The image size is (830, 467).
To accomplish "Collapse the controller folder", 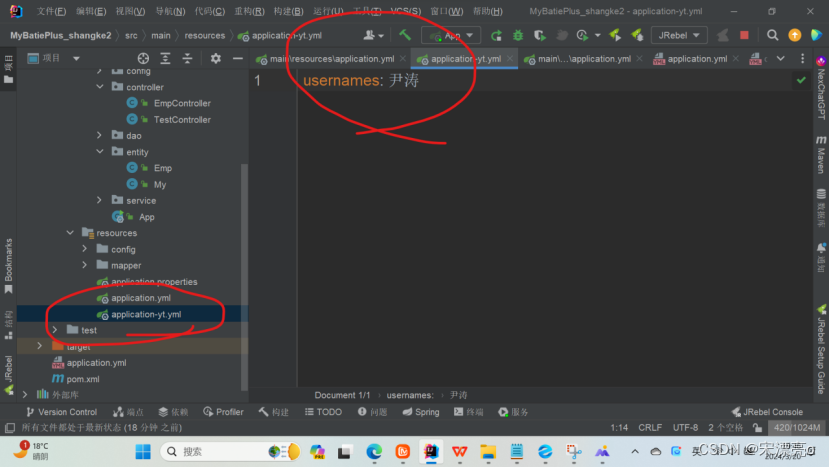I will [100, 87].
